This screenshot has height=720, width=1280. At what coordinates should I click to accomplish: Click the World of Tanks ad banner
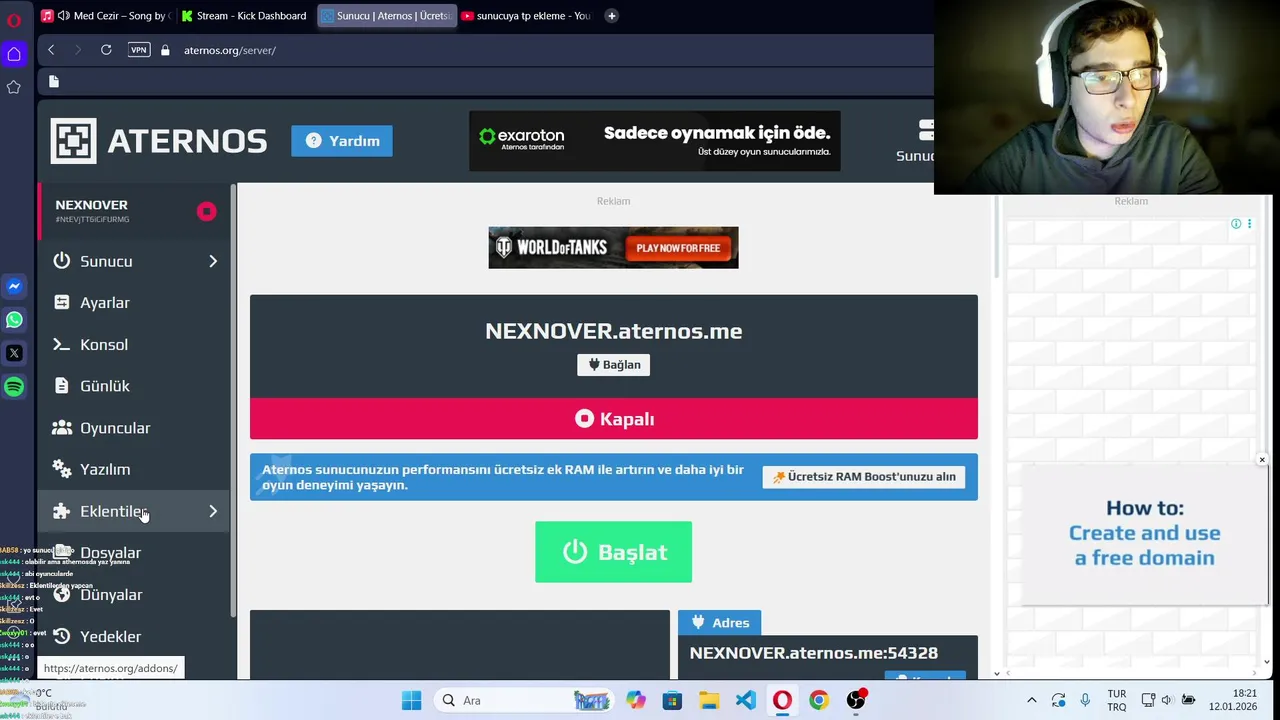tap(613, 248)
